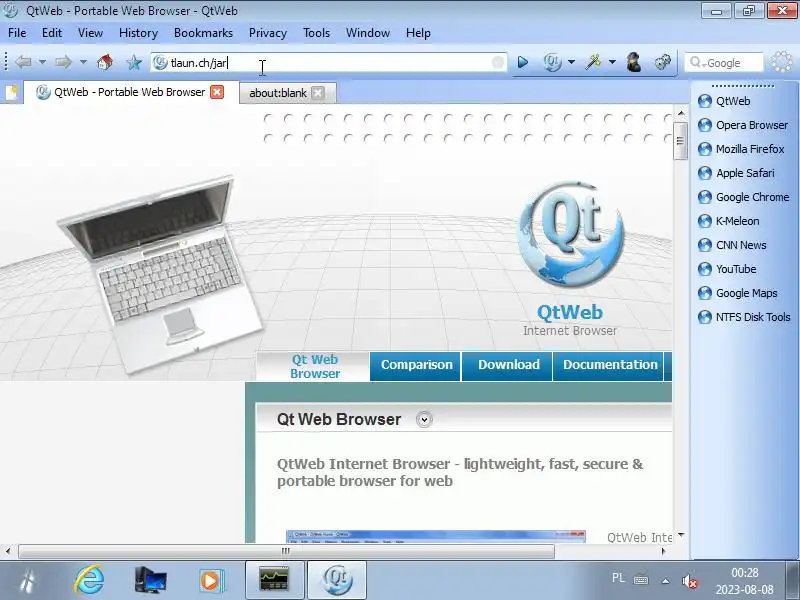This screenshot has height=600, width=800.
Task: Open the search engine selector magnifier dropdown
Action: (697, 63)
